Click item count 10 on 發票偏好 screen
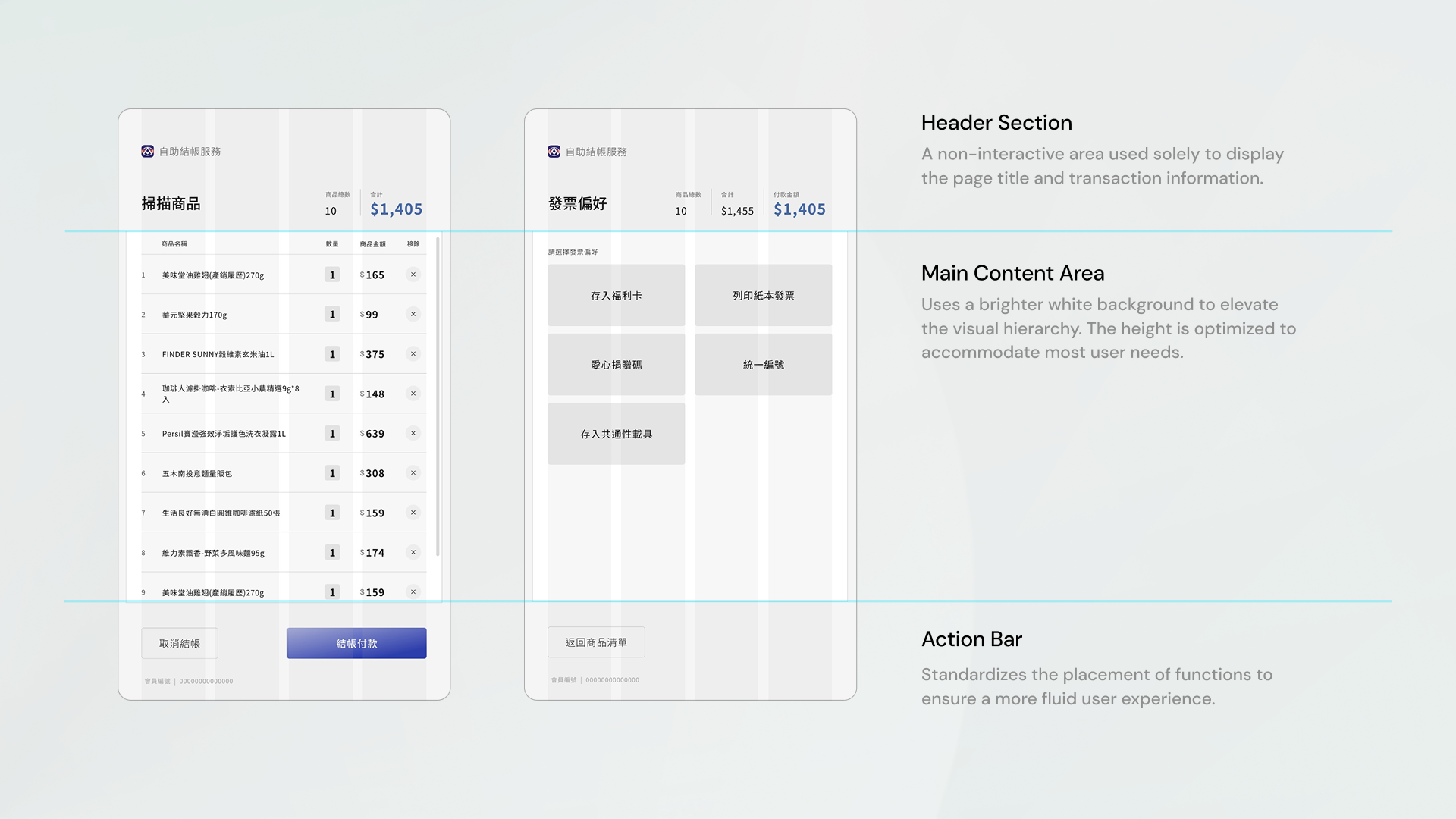The width and height of the screenshot is (1456, 819). pos(681,211)
